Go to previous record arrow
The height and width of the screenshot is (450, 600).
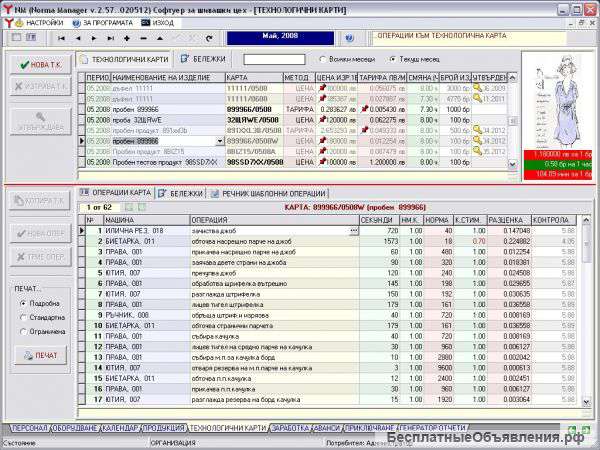[x=78, y=38]
